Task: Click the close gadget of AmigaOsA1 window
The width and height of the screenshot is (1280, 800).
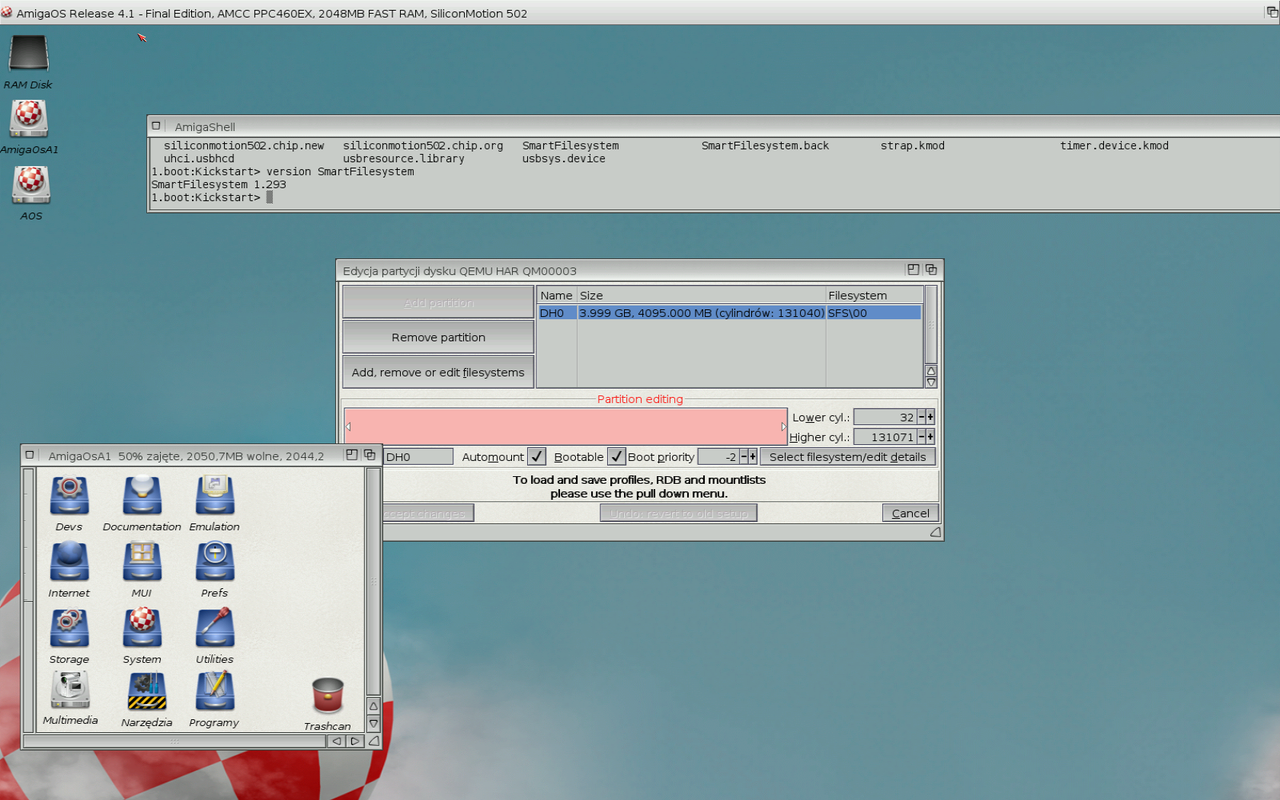Action: point(30,455)
